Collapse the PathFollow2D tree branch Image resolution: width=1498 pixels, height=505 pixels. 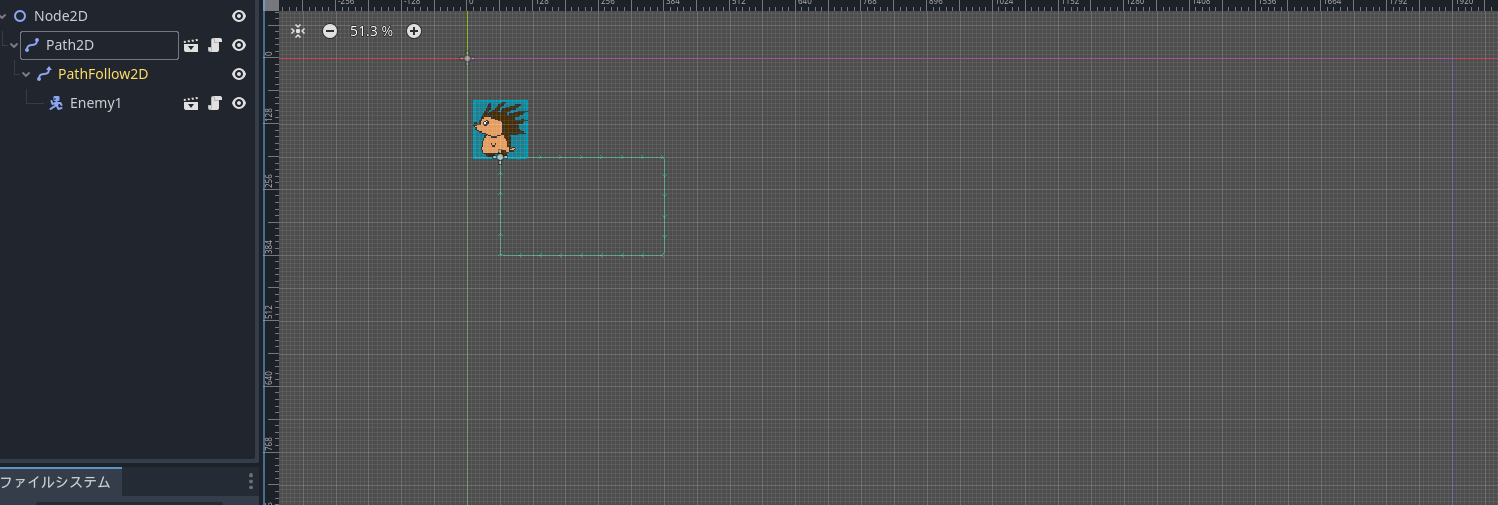tap(26, 74)
